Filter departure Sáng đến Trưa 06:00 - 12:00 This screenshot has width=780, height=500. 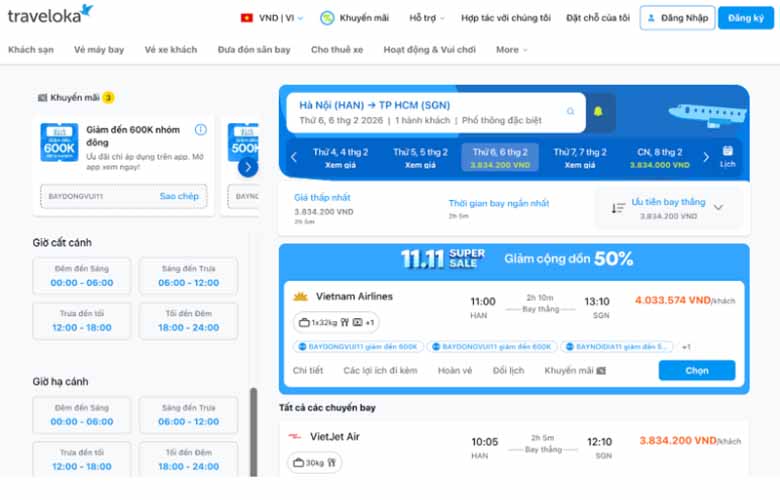[189, 276]
